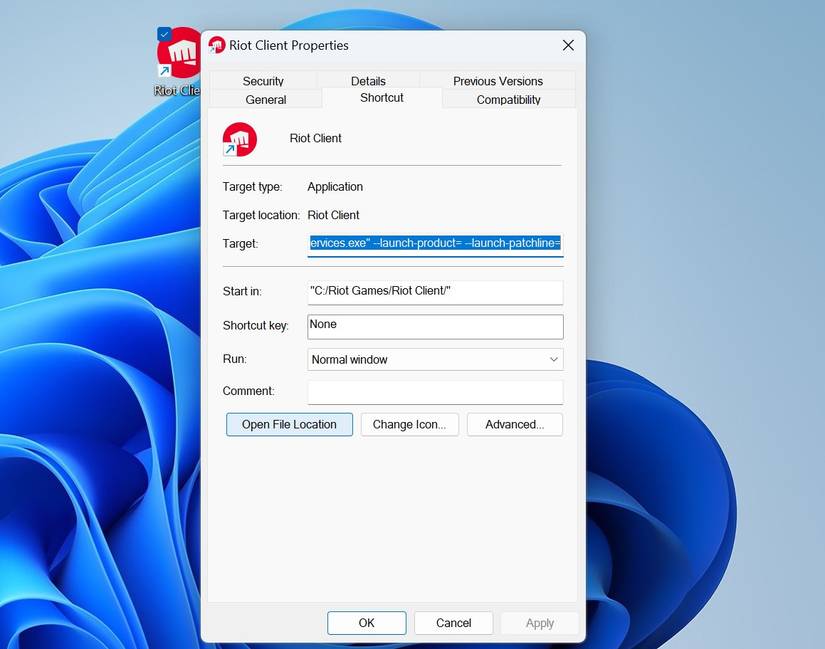Close the Riot Client Properties dialog
Image resolution: width=825 pixels, height=649 pixels.
[x=568, y=45]
